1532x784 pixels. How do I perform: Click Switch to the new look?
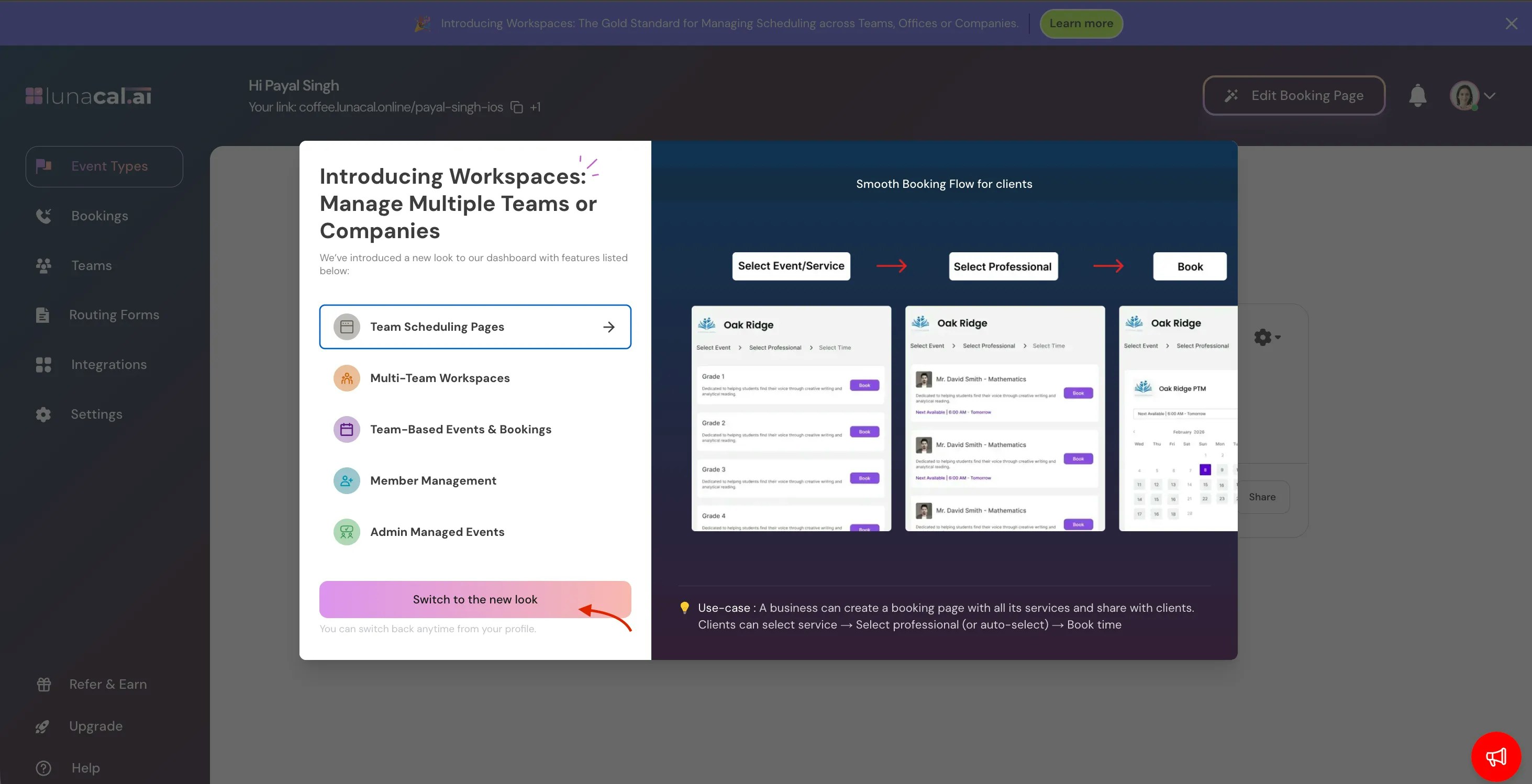pos(474,599)
